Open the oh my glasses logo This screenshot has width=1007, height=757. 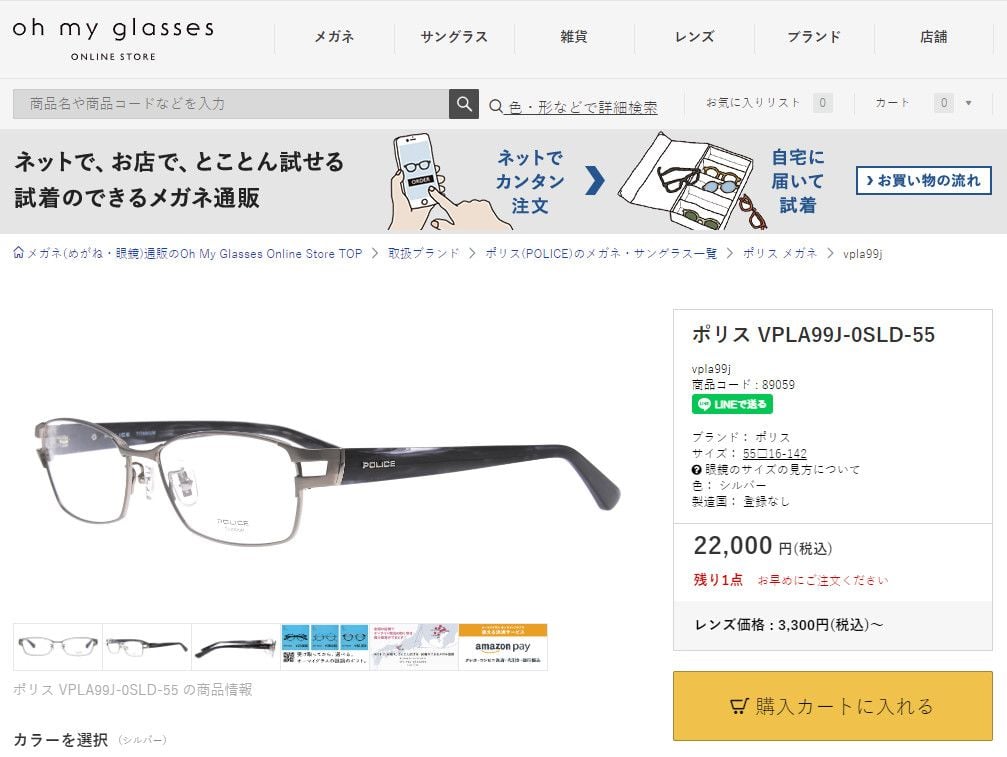(113, 39)
